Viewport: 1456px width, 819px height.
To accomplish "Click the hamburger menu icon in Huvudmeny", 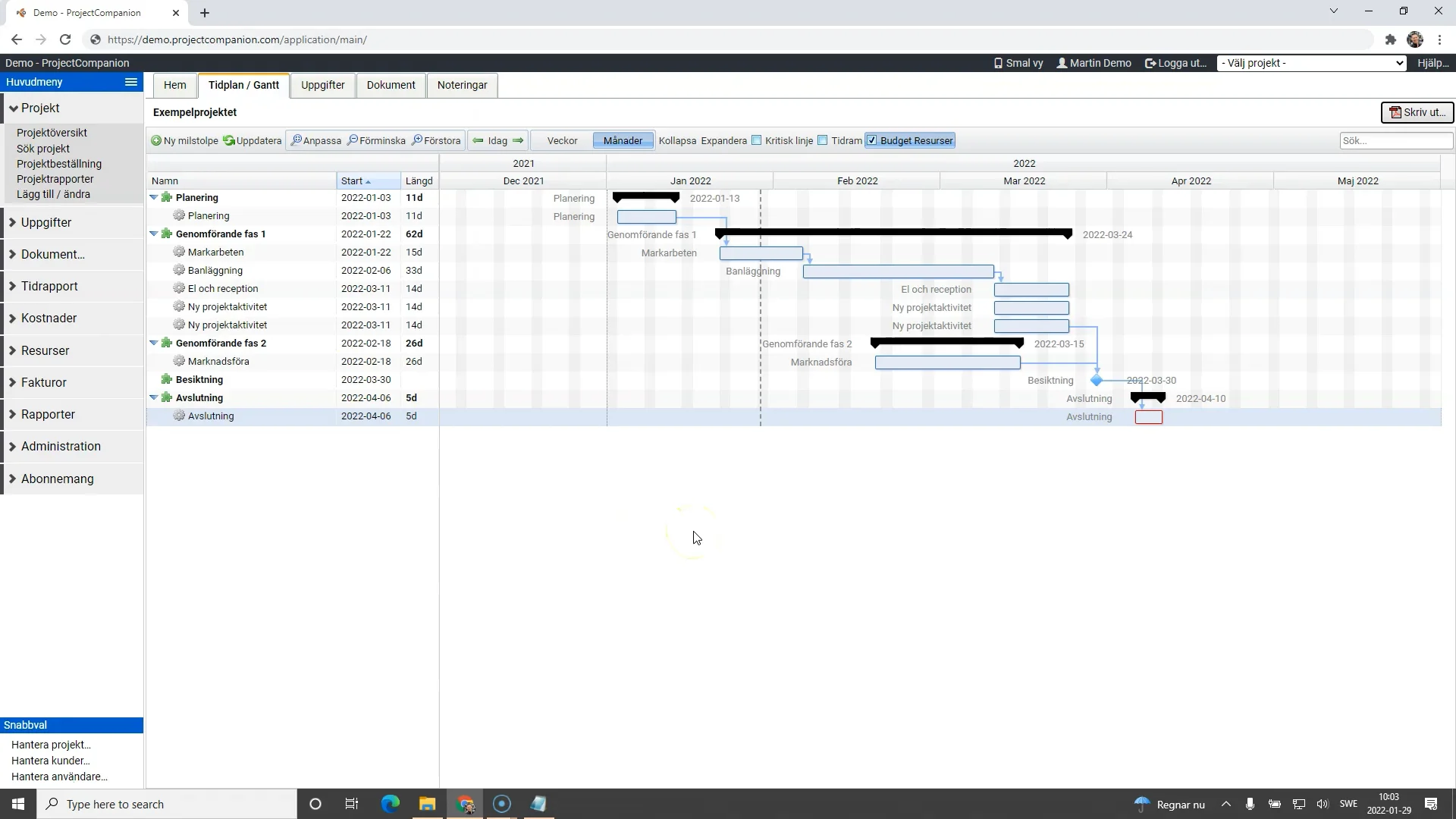I will tap(130, 82).
